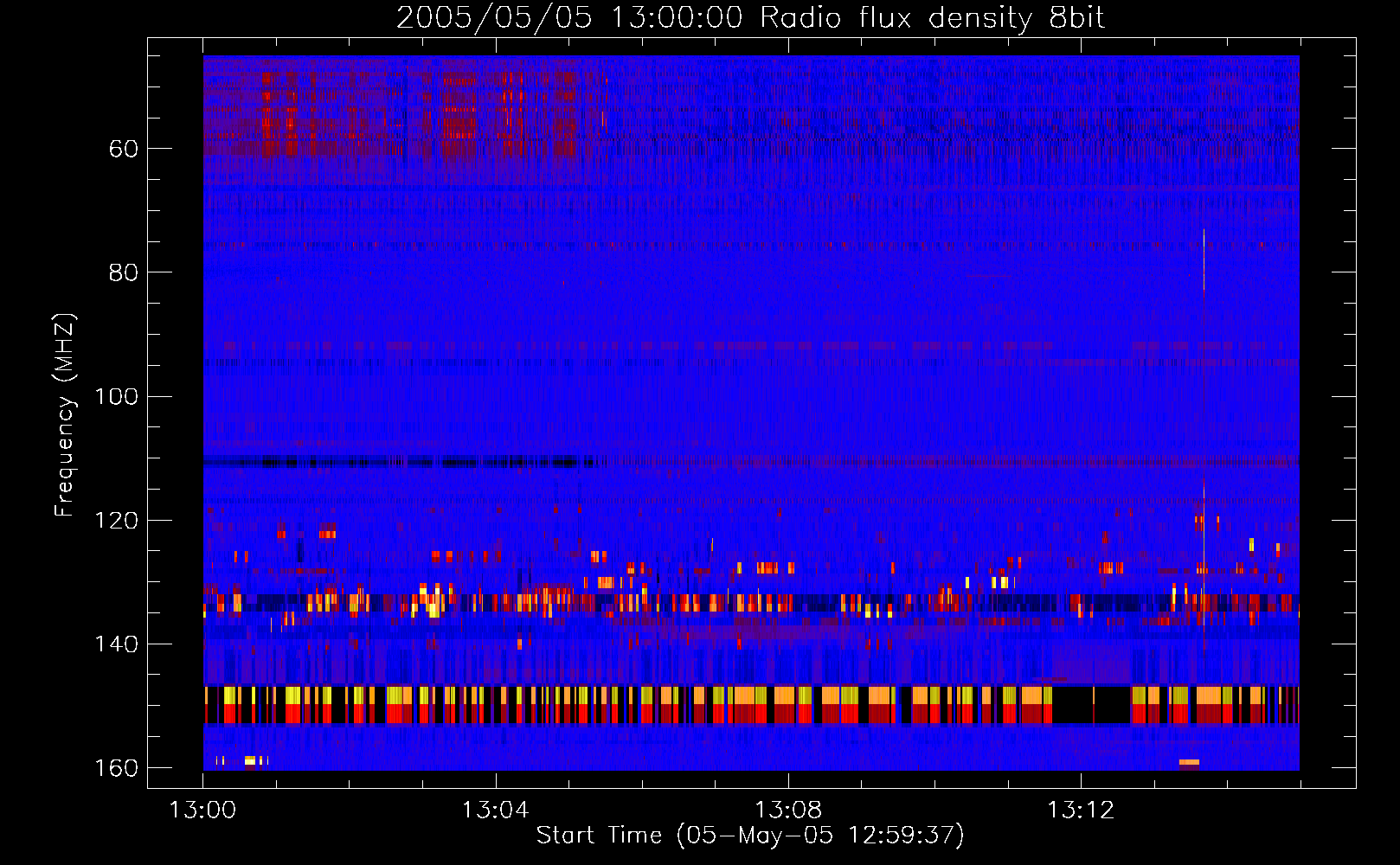Click the "Start Time (05-May-05 12:59:37)" label

(x=750, y=836)
